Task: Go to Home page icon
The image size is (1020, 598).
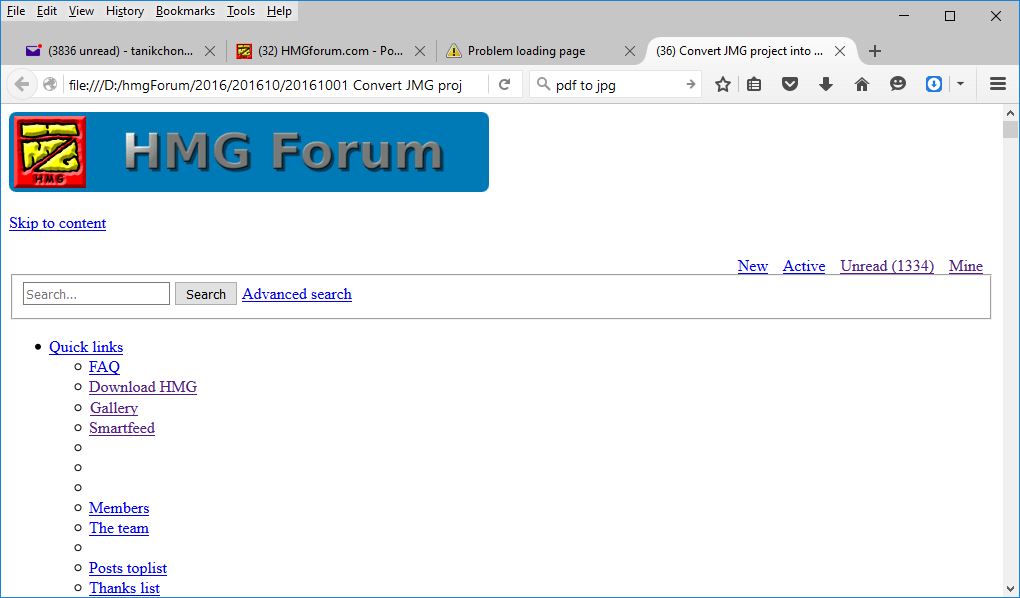Action: pyautogui.click(x=862, y=85)
